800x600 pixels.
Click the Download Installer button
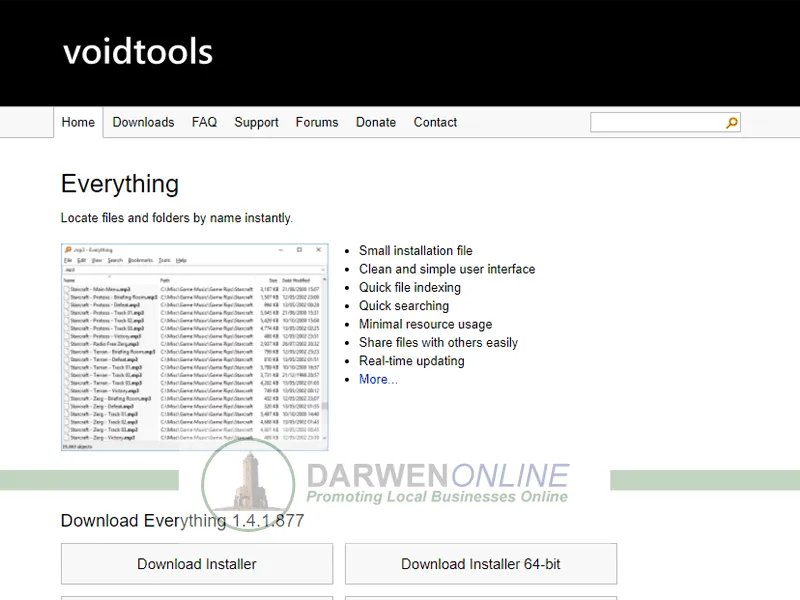tap(196, 563)
